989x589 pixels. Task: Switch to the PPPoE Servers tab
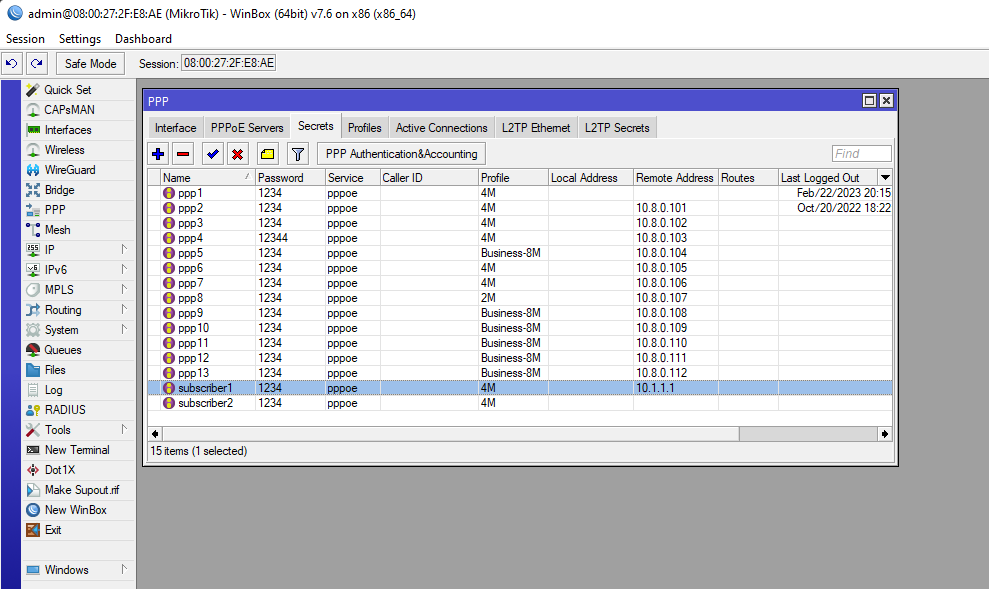[x=247, y=128]
